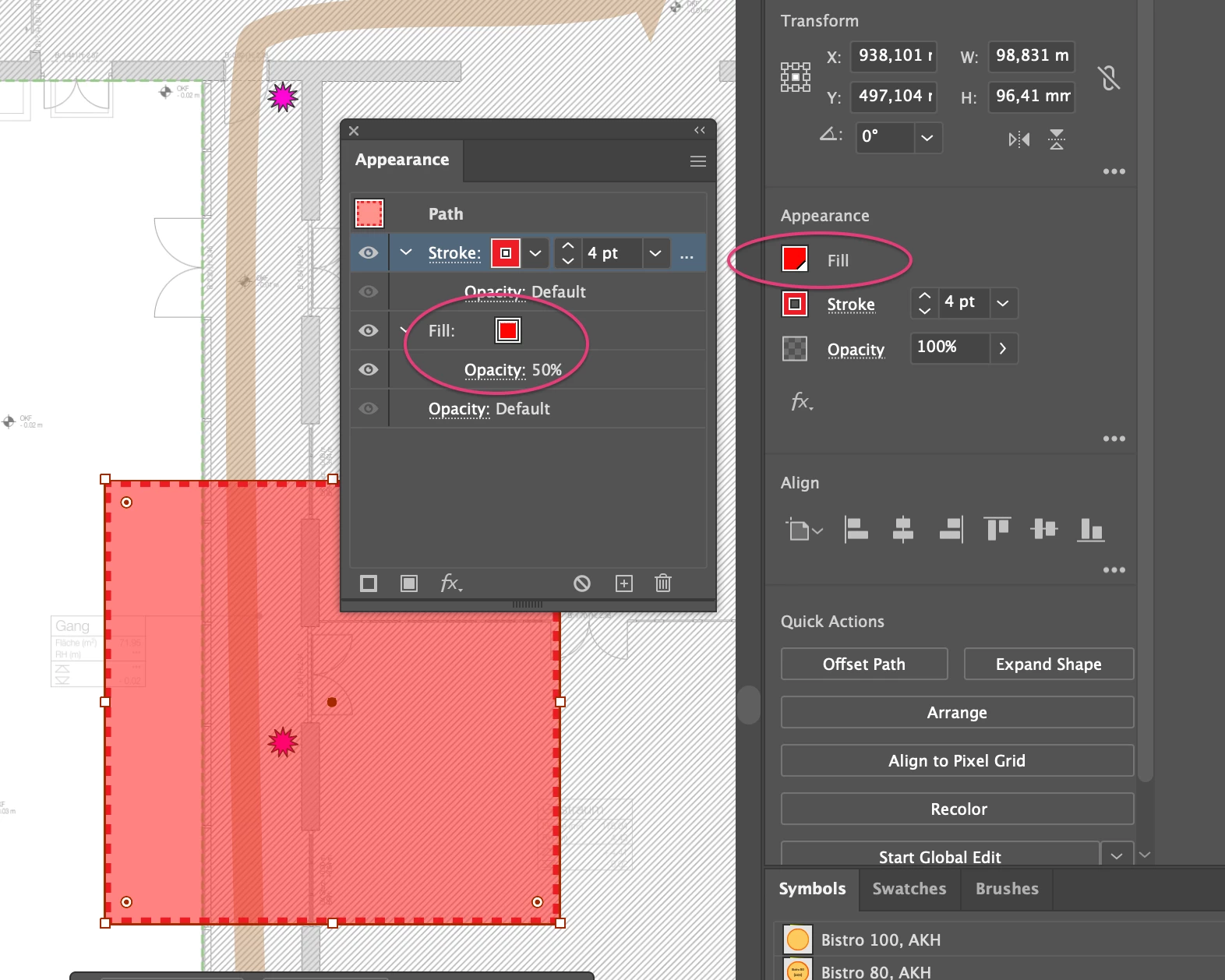Adjust stroke weight stepper in Properties panel

click(925, 302)
